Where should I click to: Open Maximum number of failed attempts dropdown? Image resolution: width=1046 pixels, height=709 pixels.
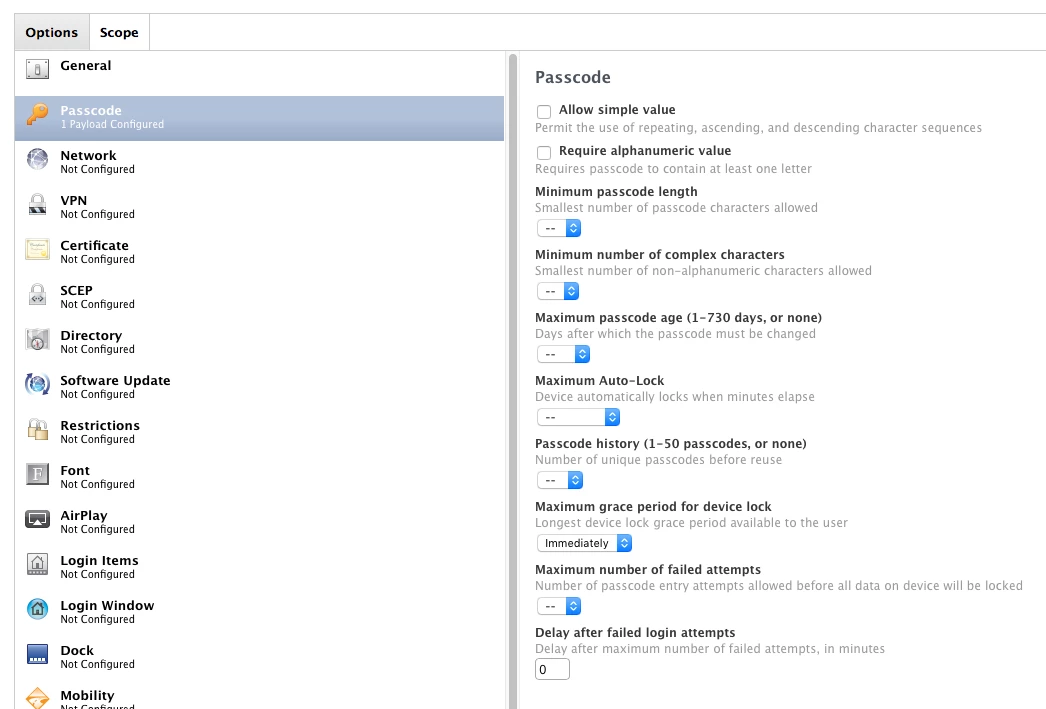tap(559, 606)
